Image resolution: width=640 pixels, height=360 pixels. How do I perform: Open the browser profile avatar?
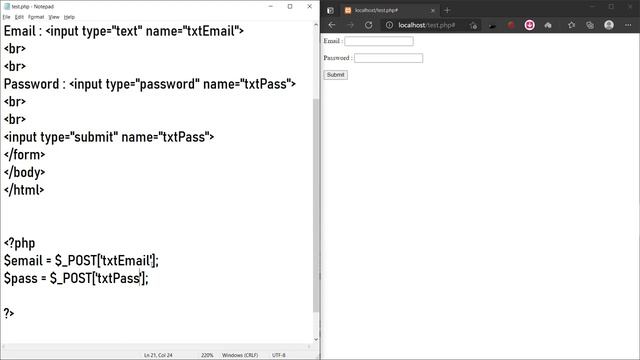click(x=609, y=25)
